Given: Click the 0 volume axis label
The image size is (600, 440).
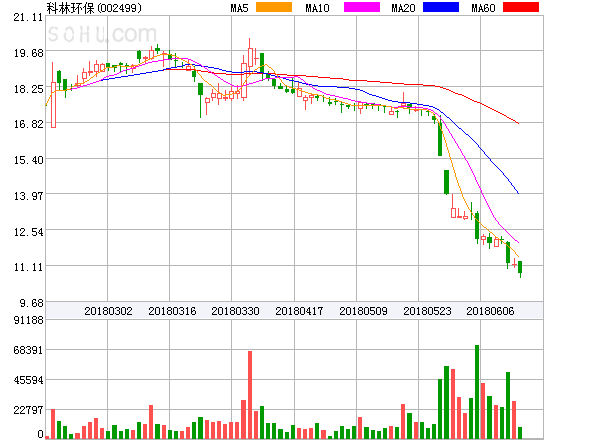Looking at the screenshot, I should [x=40, y=434].
